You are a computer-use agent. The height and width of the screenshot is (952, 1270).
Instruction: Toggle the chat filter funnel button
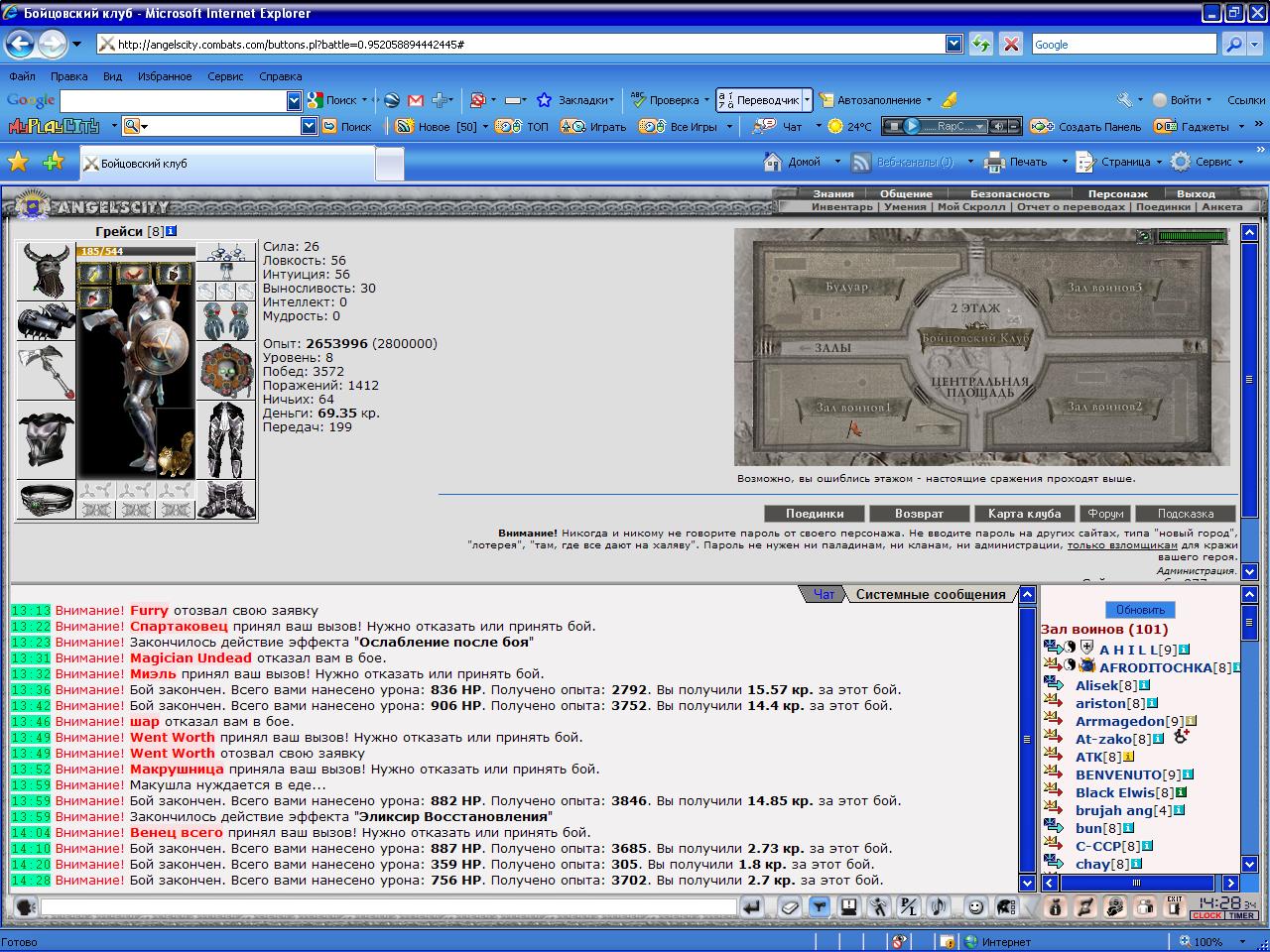[x=819, y=906]
